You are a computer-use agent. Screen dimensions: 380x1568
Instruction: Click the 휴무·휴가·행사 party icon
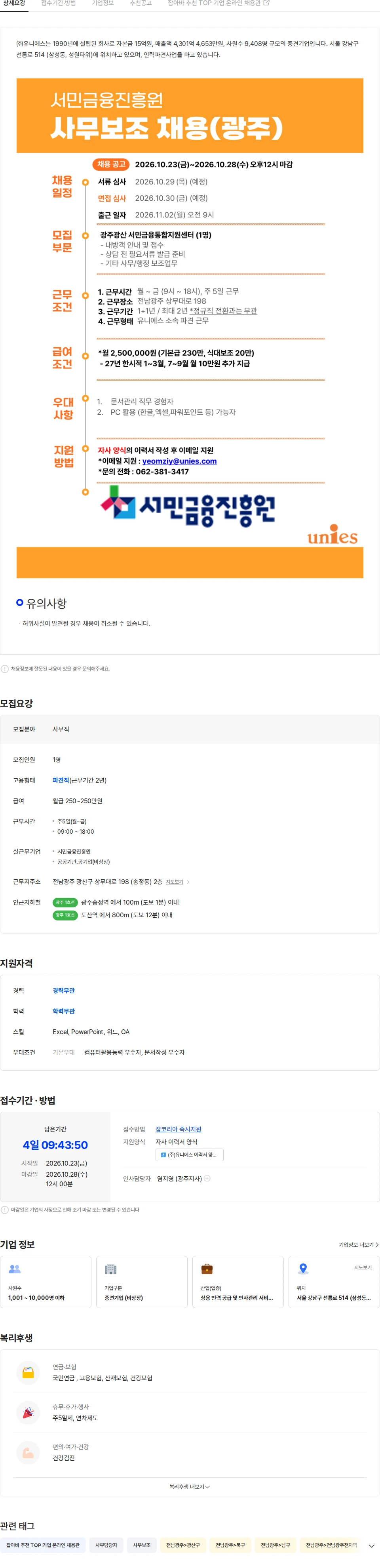28,1413
